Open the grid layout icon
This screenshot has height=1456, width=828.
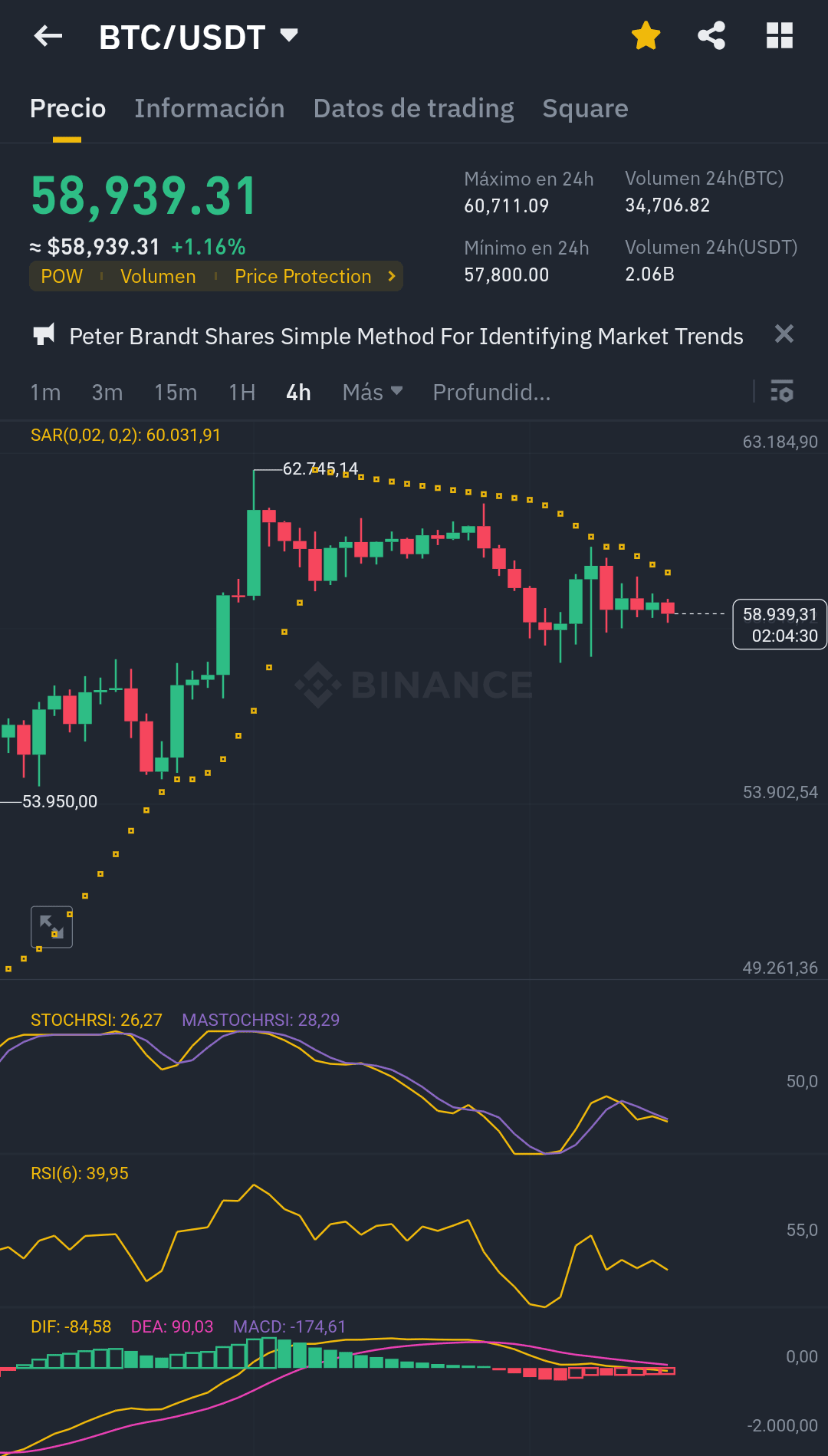pos(779,36)
